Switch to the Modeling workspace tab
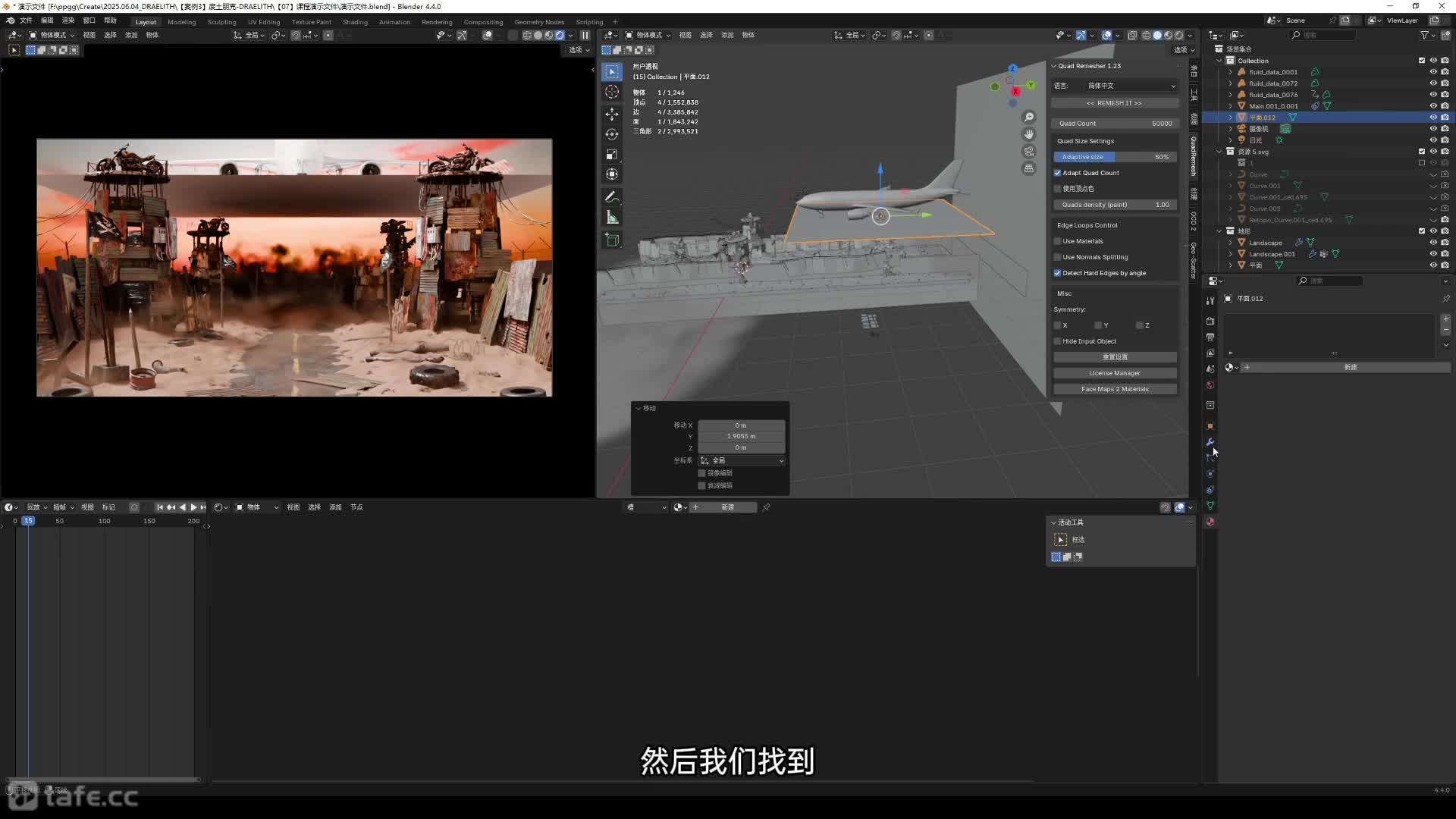Screen dimensions: 1456x819 tap(182, 22)
